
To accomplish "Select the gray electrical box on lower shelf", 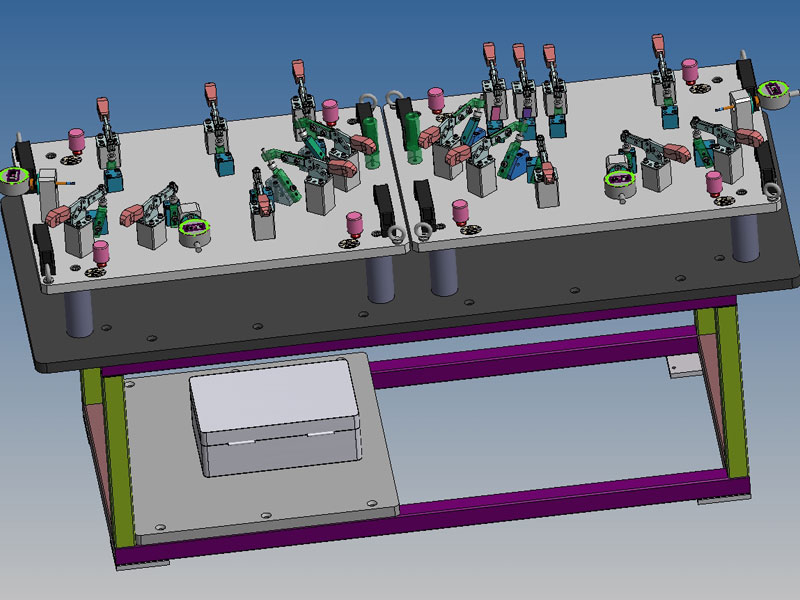I will pos(276,417).
